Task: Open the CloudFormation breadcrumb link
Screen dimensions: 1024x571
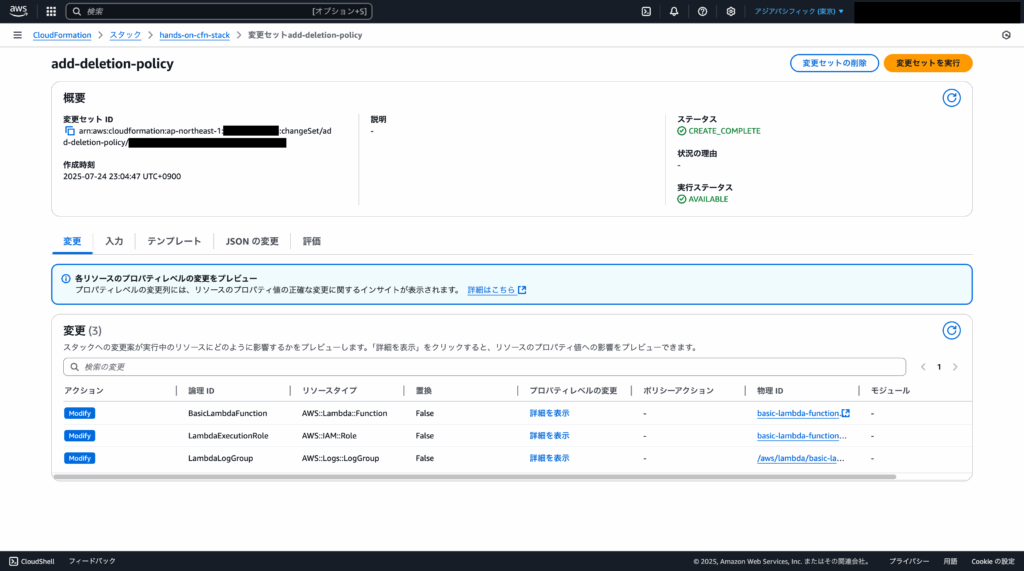Action: point(62,35)
